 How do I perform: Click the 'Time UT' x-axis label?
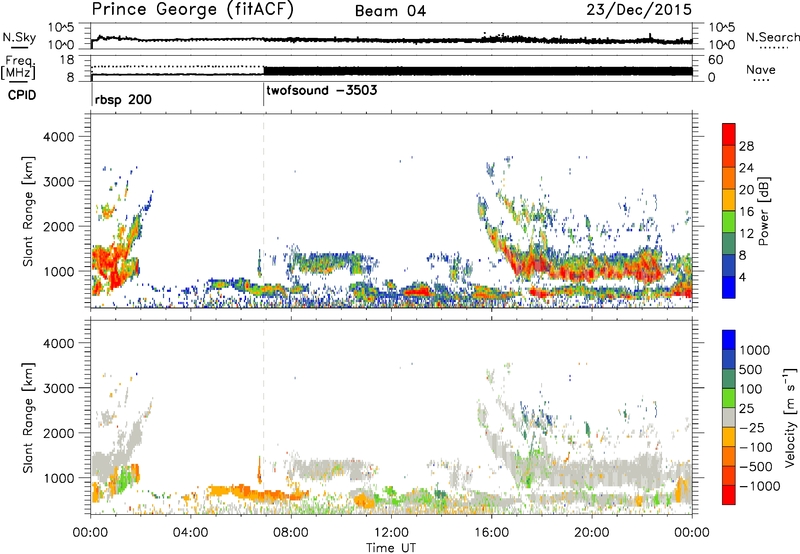pos(391,547)
